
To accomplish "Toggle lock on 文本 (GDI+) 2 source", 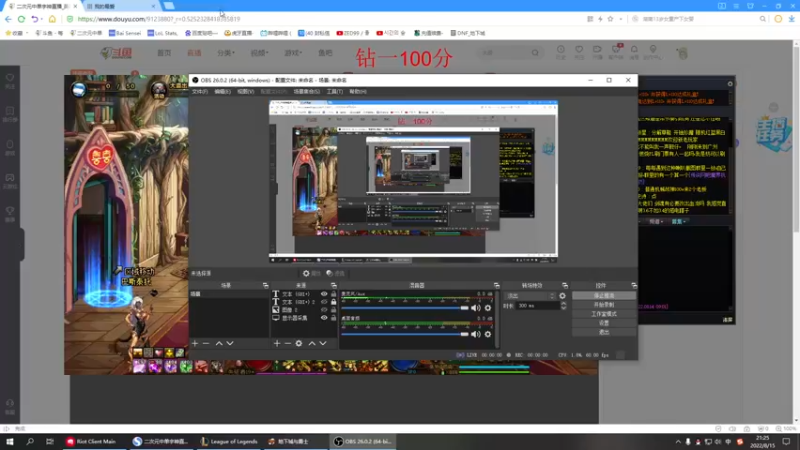I will [x=334, y=302].
